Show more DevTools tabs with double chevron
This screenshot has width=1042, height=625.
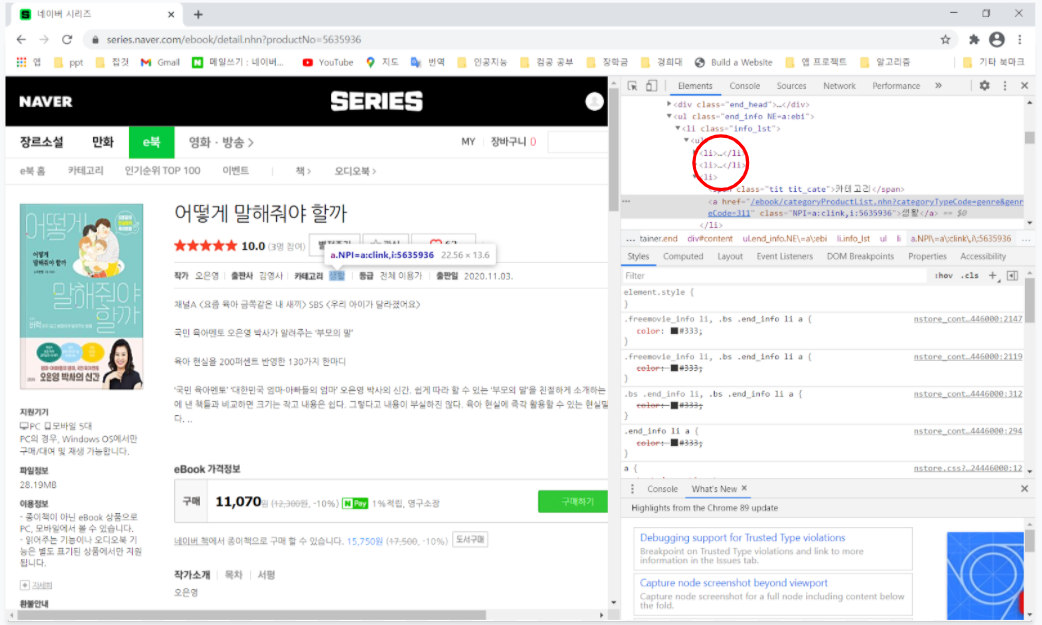click(938, 86)
